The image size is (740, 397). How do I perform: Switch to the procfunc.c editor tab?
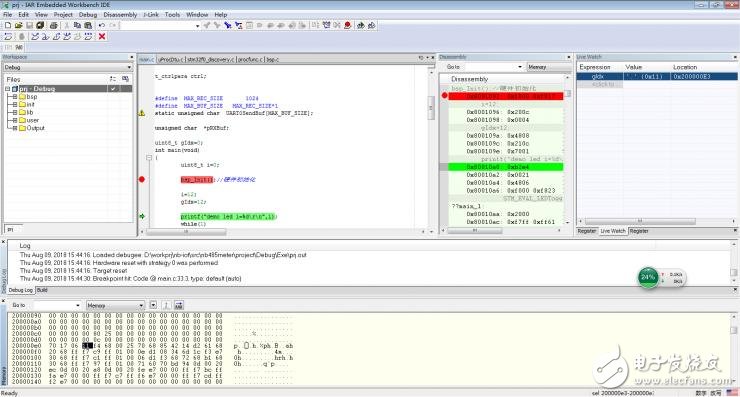tap(250, 59)
